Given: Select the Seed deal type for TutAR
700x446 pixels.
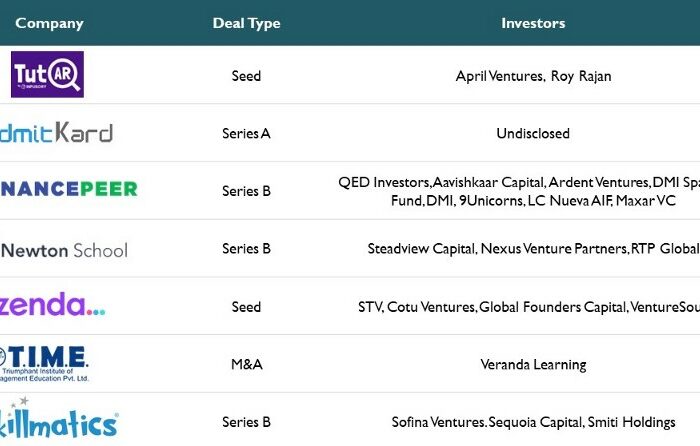Looking at the screenshot, I should pyautogui.click(x=246, y=76).
